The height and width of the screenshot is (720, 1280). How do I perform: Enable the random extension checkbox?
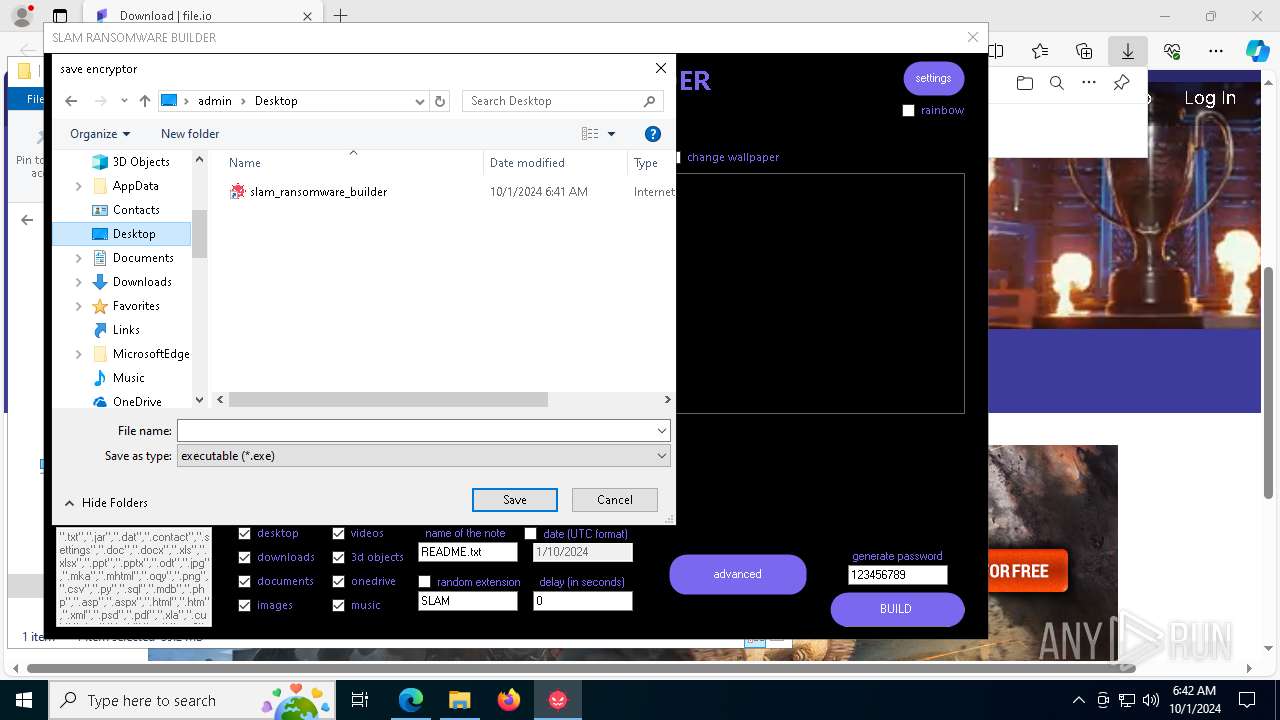coord(424,582)
